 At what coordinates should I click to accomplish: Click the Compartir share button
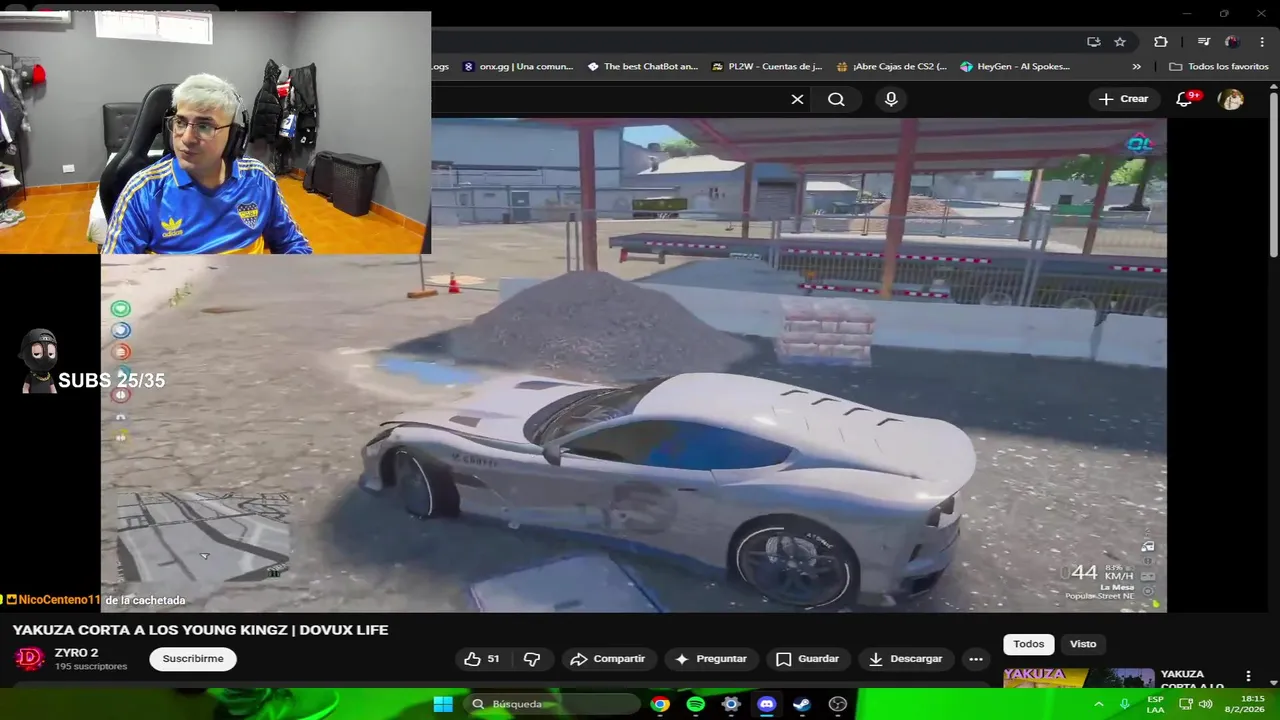coord(607,659)
